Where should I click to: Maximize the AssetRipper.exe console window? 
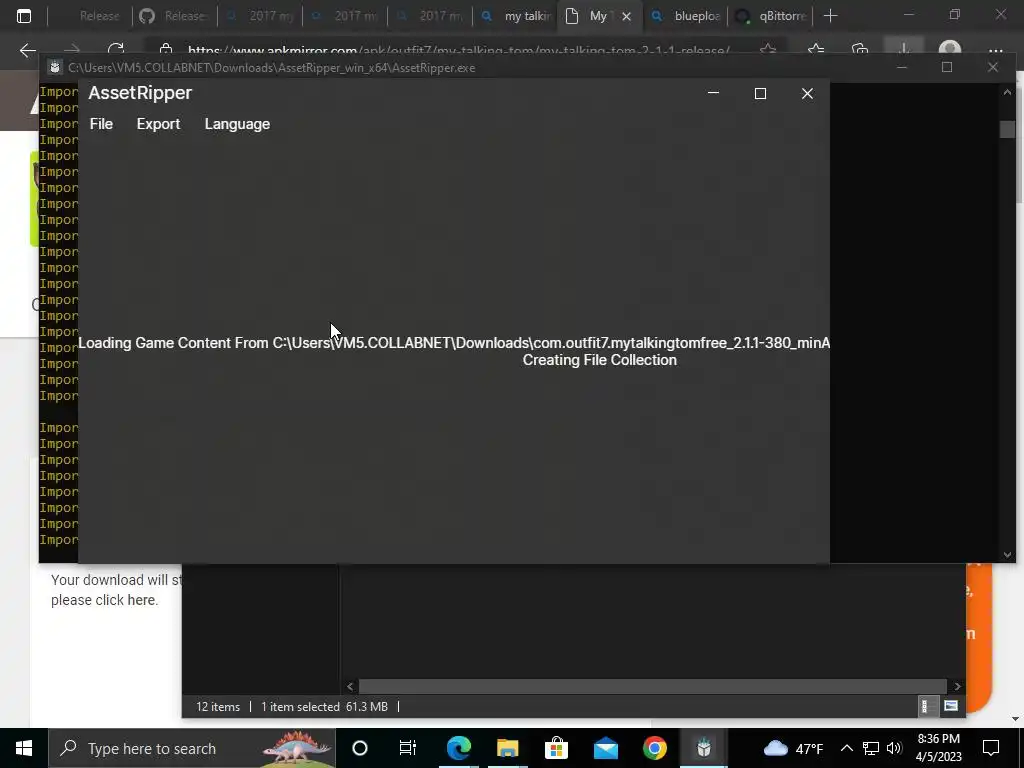[x=947, y=67]
